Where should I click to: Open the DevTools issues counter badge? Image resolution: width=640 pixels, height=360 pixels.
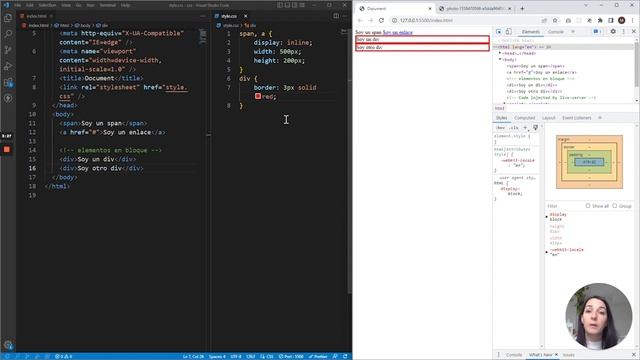[597, 31]
